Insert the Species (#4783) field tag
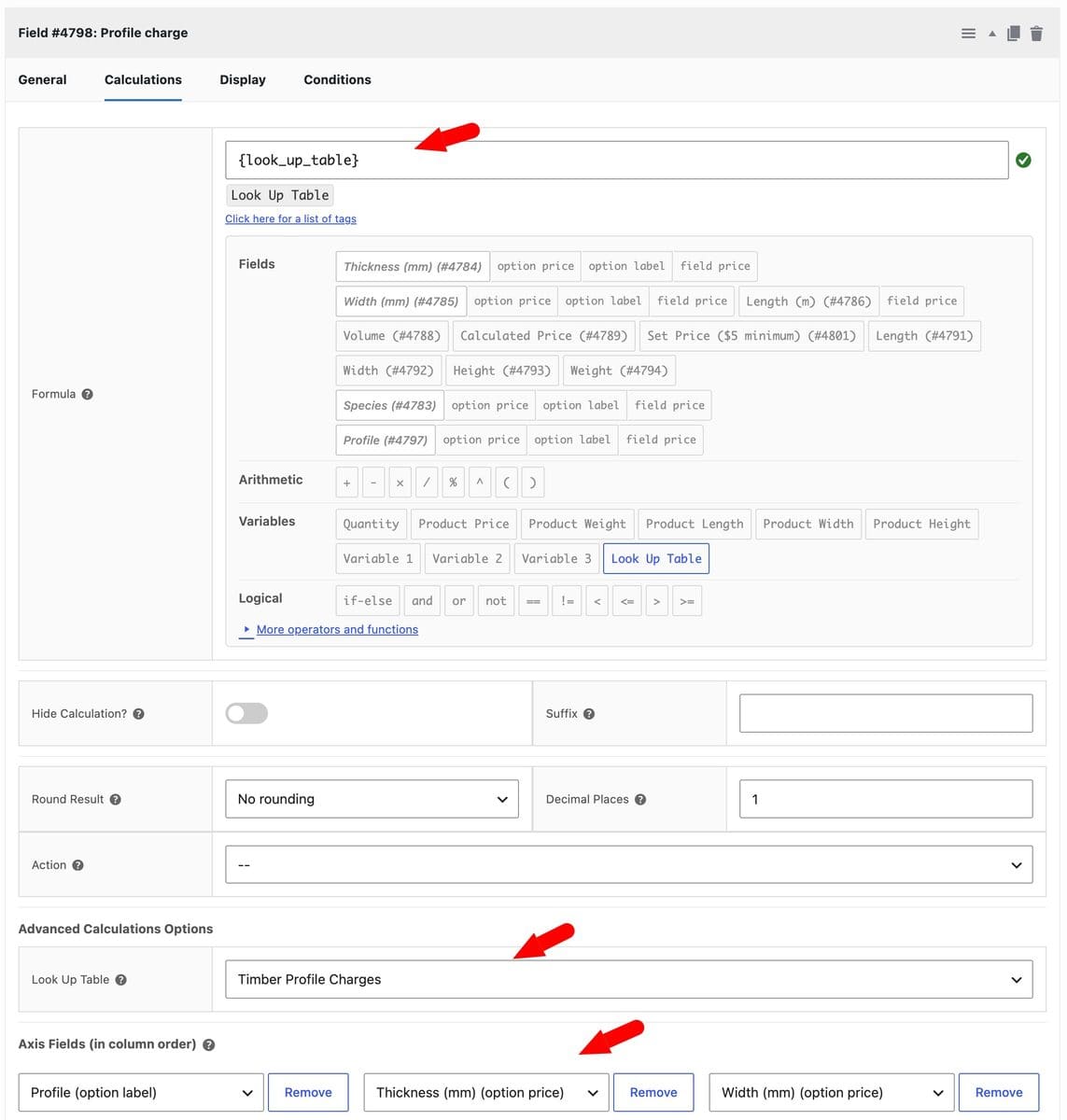Viewport: 1067px width, 1120px height. (389, 406)
